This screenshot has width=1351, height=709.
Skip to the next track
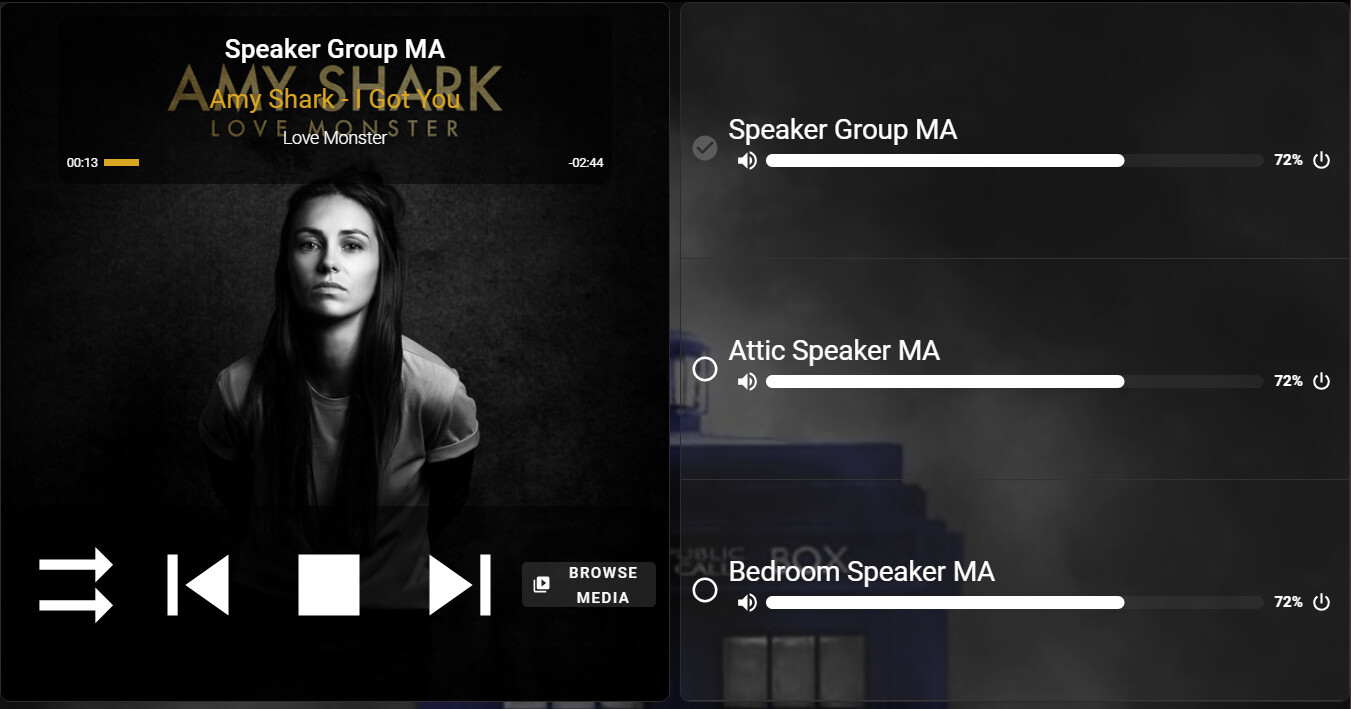(x=460, y=585)
